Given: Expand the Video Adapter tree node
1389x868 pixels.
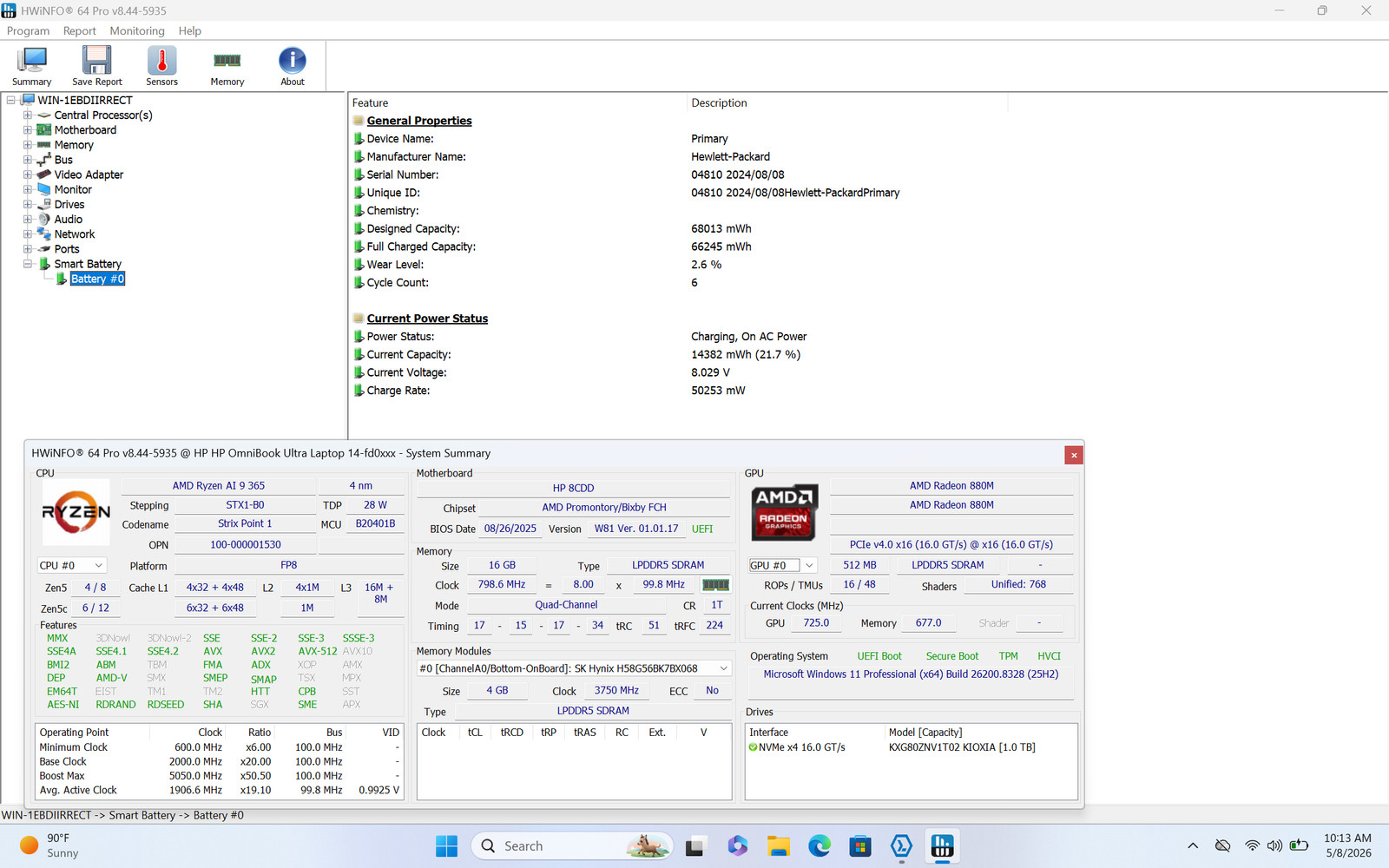Looking at the screenshot, I should click(x=28, y=174).
